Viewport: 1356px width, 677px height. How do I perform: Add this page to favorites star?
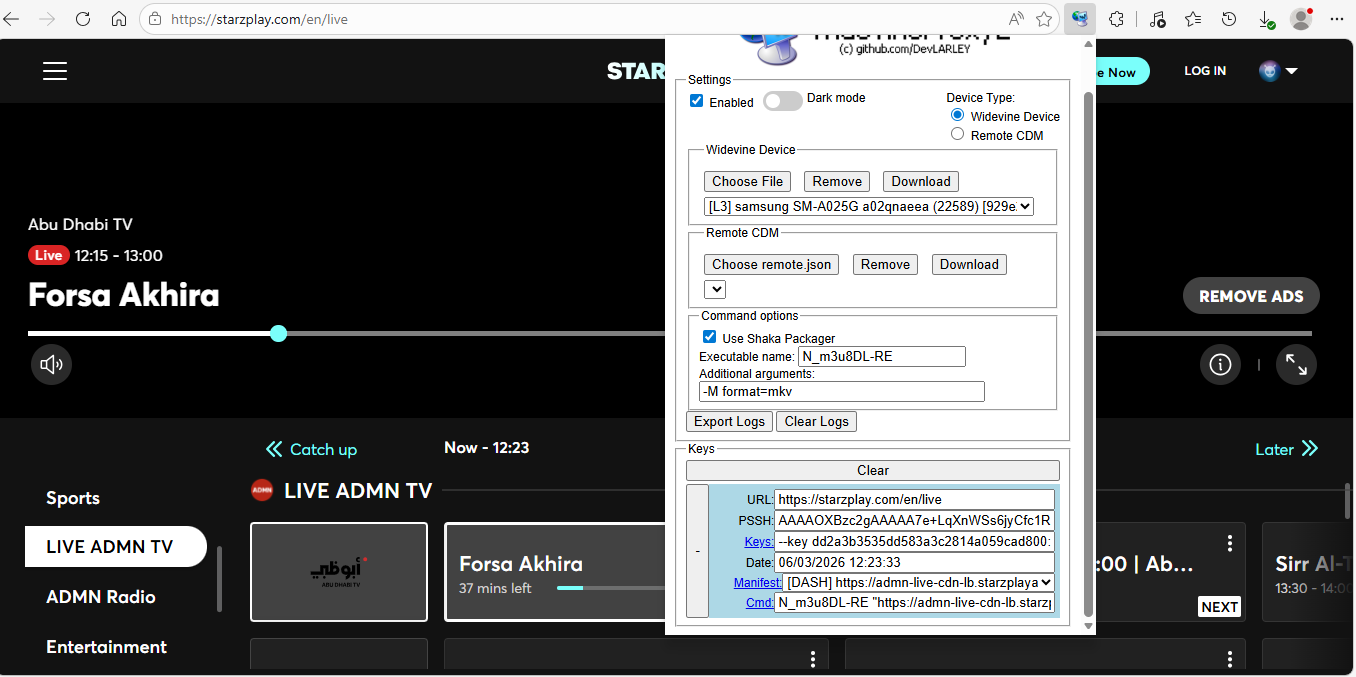coord(1044,19)
